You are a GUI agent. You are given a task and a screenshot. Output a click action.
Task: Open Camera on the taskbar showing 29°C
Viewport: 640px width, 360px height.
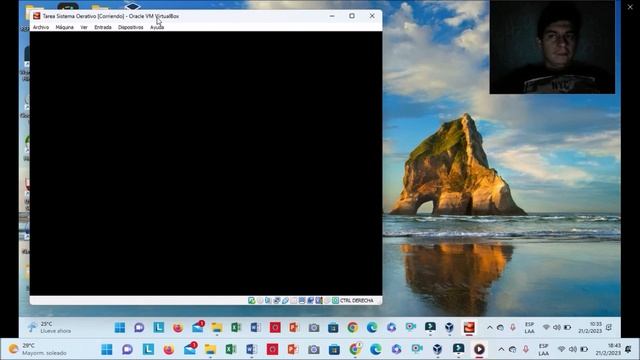(x=313, y=349)
